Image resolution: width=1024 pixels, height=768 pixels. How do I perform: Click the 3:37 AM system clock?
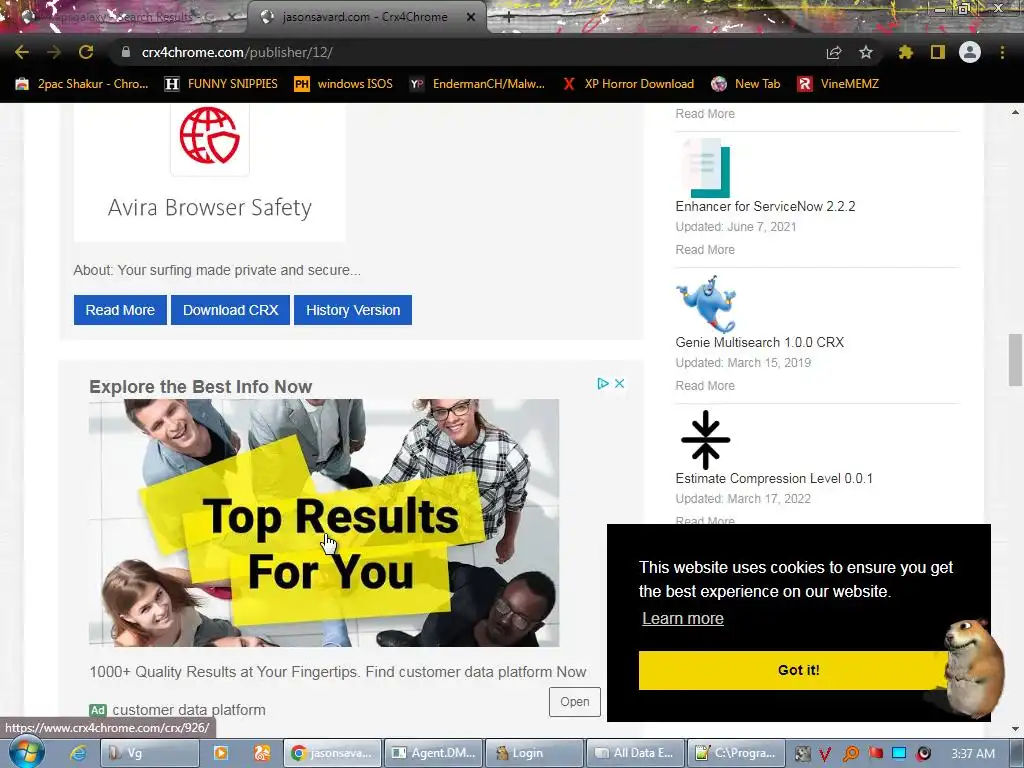[x=972, y=754]
